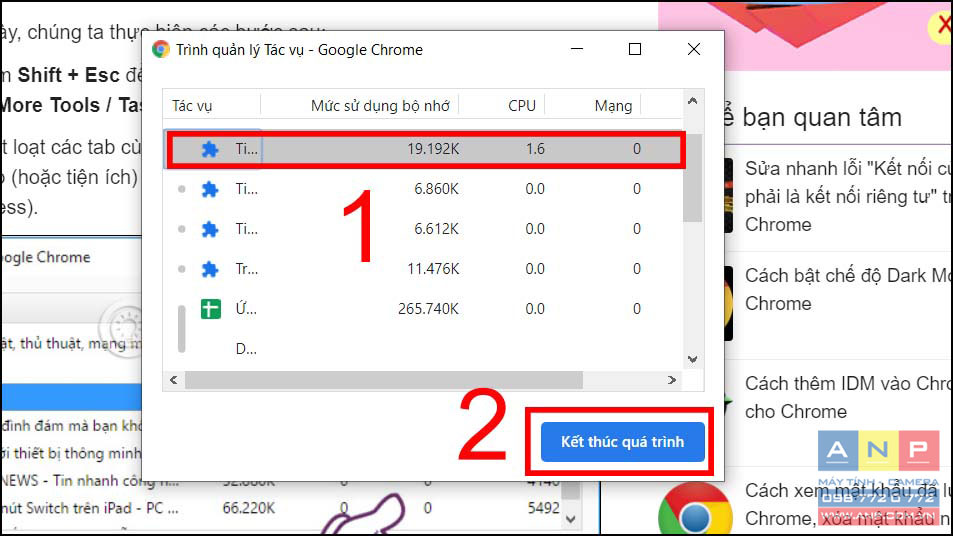Select the task row using 6.612K memory
Screen dimensions: 953x536
coord(423,229)
